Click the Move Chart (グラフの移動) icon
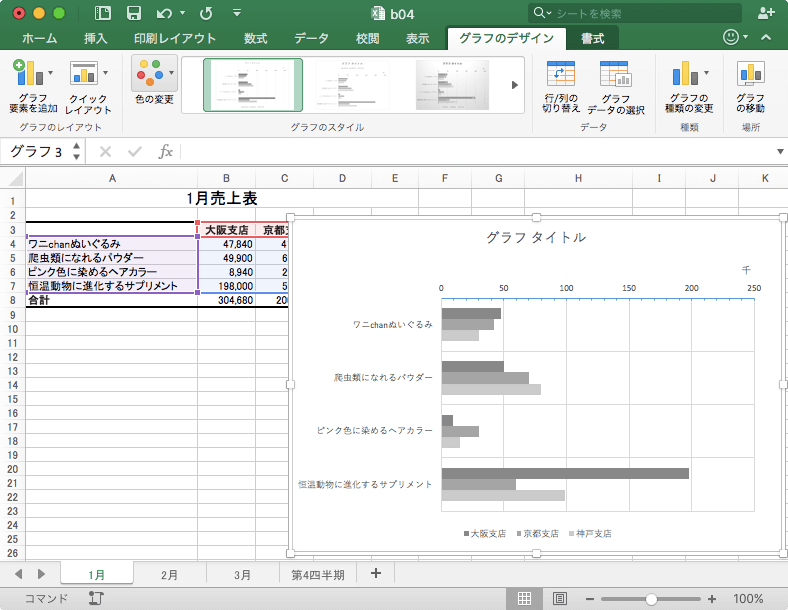The width and height of the screenshot is (788, 610). click(x=750, y=74)
